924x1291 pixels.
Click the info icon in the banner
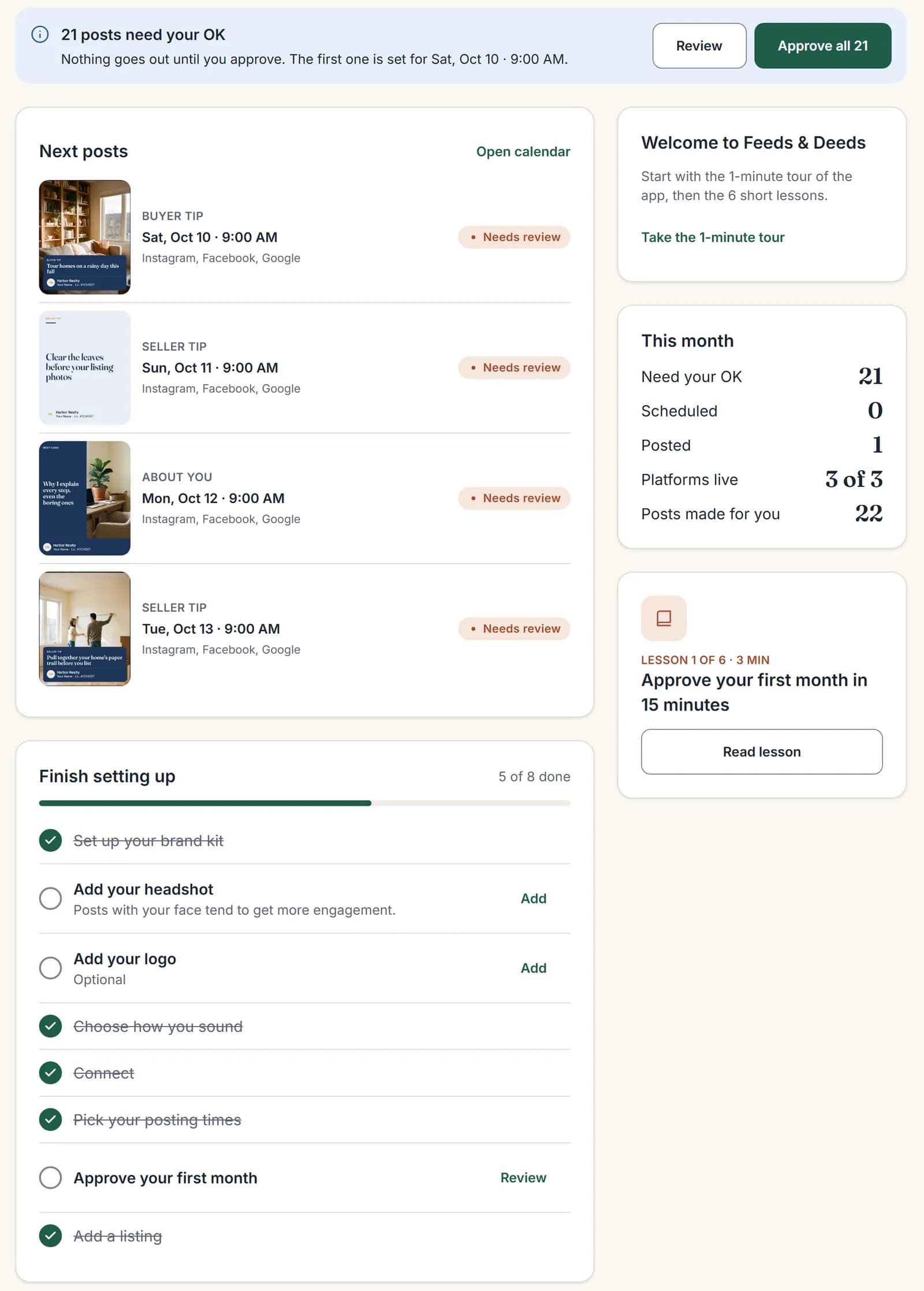click(x=40, y=35)
